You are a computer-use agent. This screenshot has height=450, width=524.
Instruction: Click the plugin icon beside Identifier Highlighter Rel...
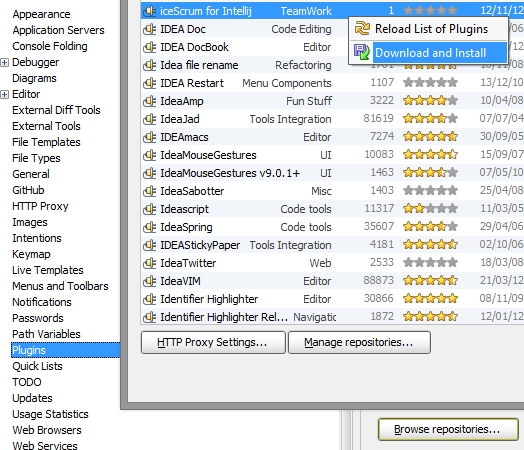149,317
